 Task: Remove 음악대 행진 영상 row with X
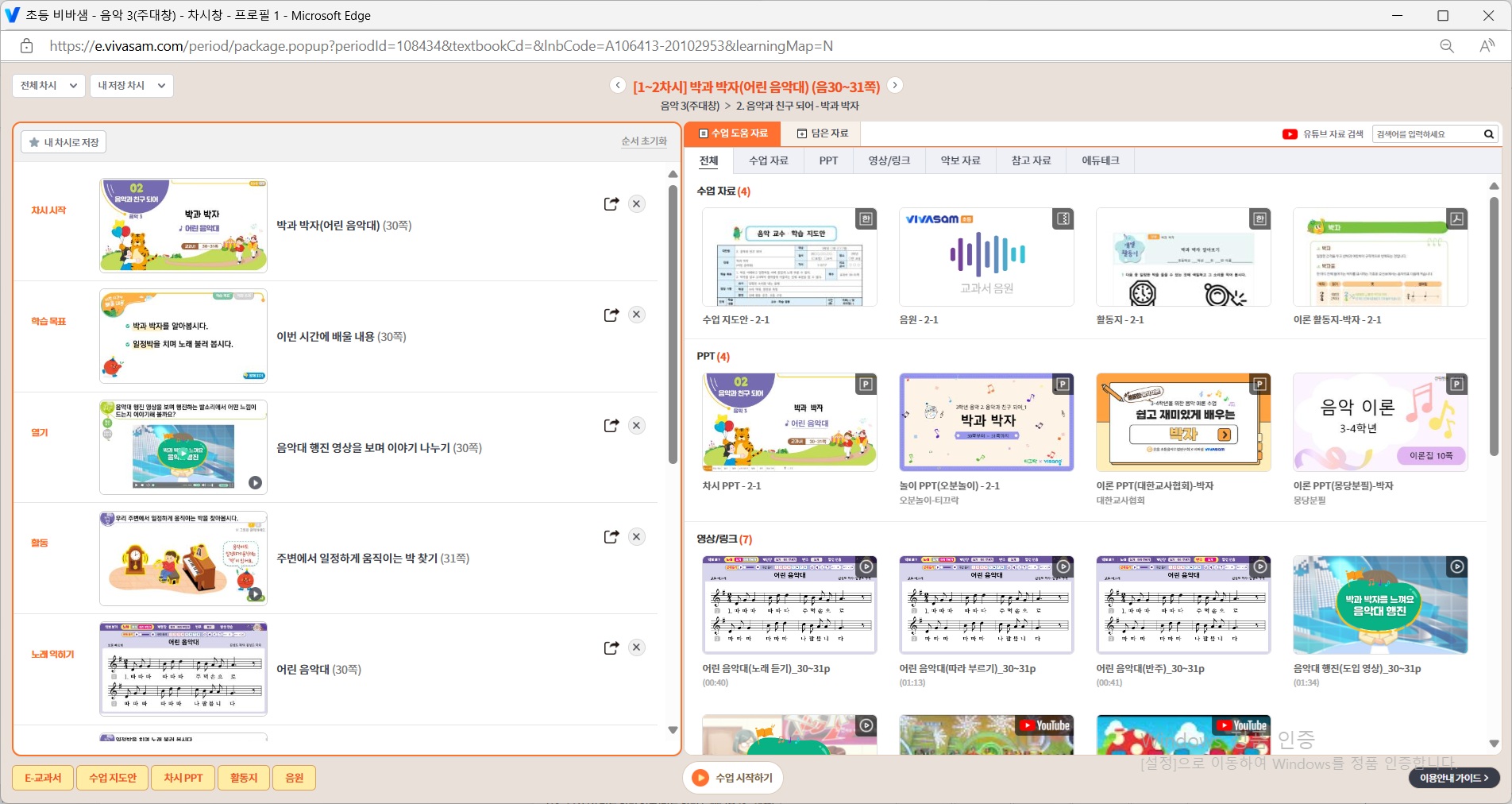click(x=636, y=426)
